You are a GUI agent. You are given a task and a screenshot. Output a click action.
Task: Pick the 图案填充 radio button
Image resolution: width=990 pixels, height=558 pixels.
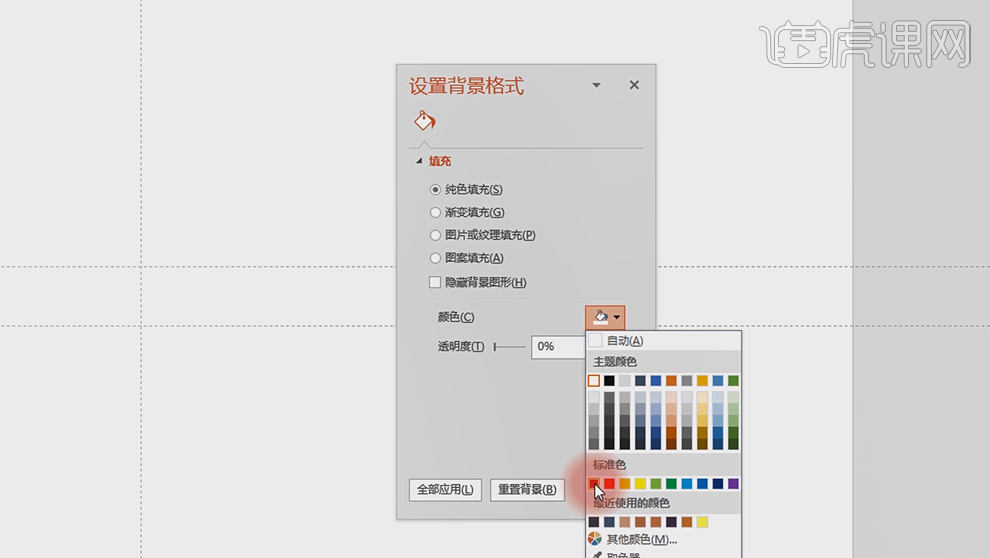pos(435,258)
